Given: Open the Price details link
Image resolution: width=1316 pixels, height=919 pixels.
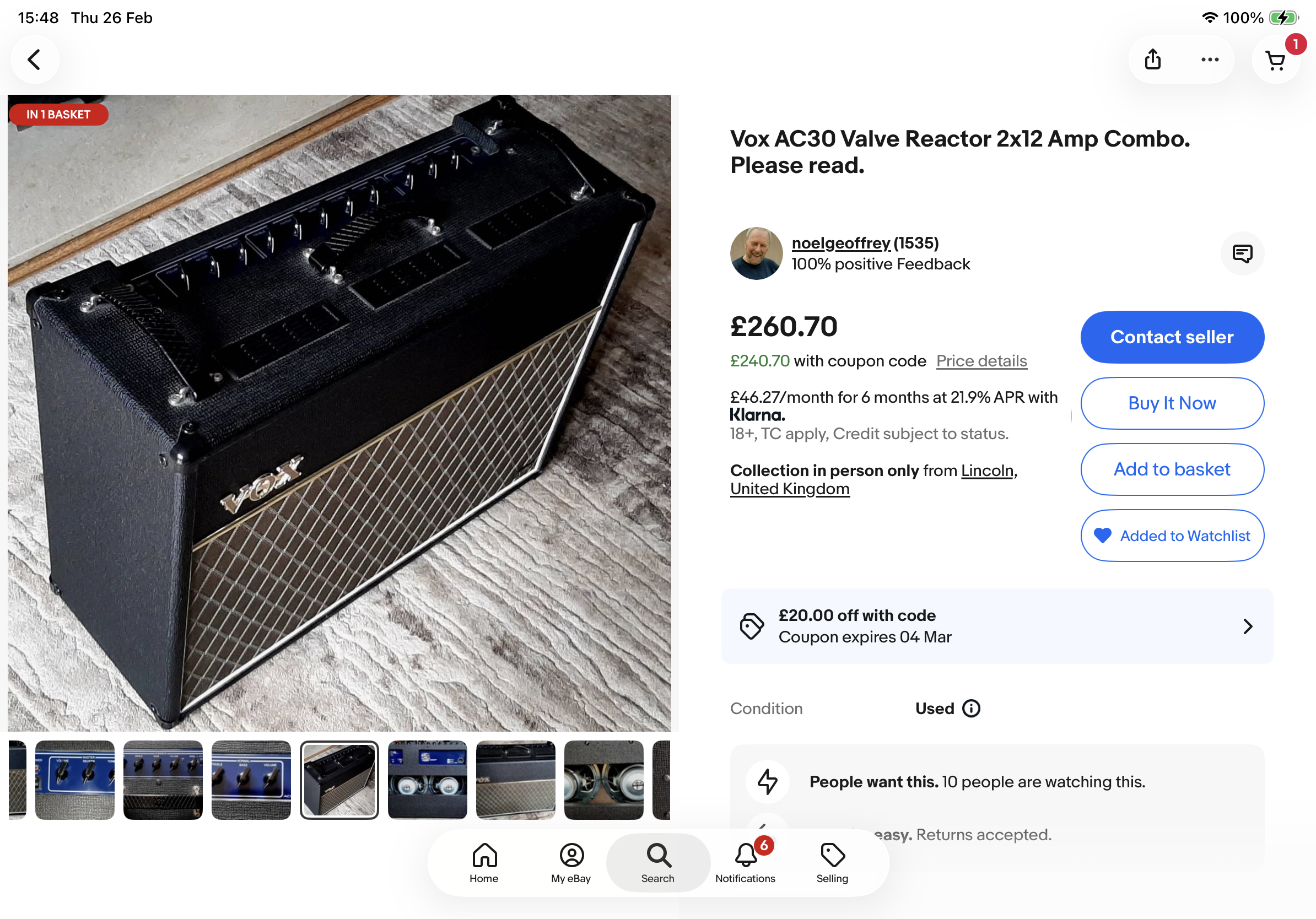Looking at the screenshot, I should point(981,361).
